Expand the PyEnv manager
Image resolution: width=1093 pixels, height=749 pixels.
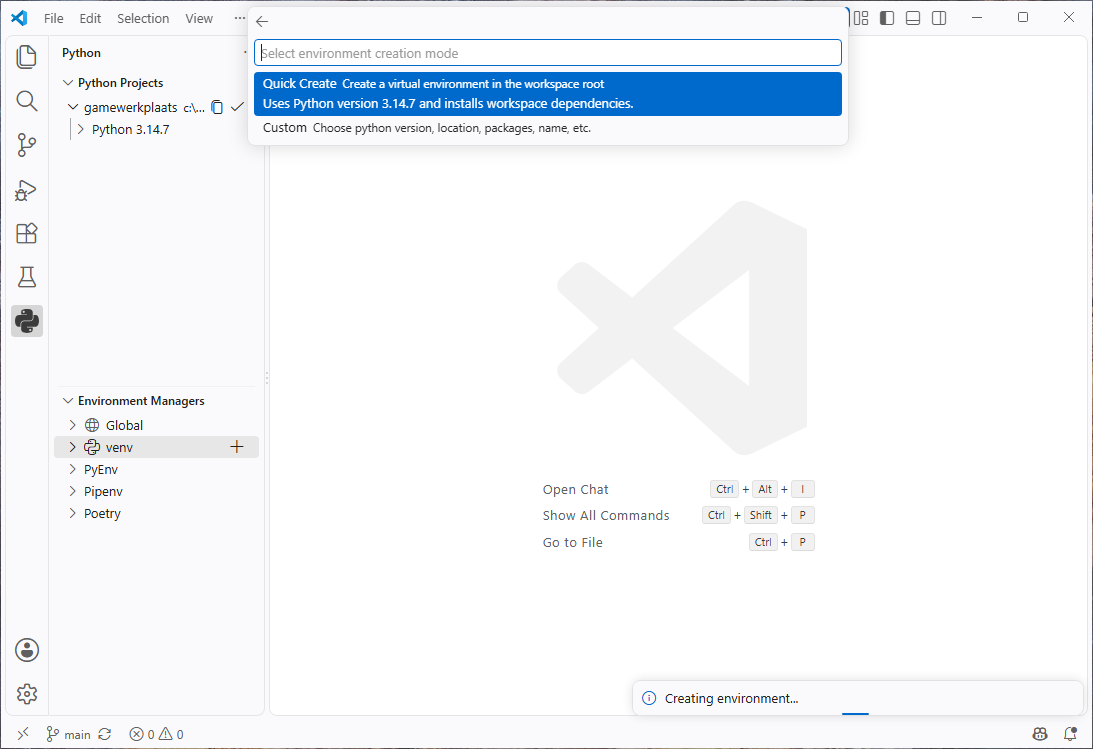(72, 470)
